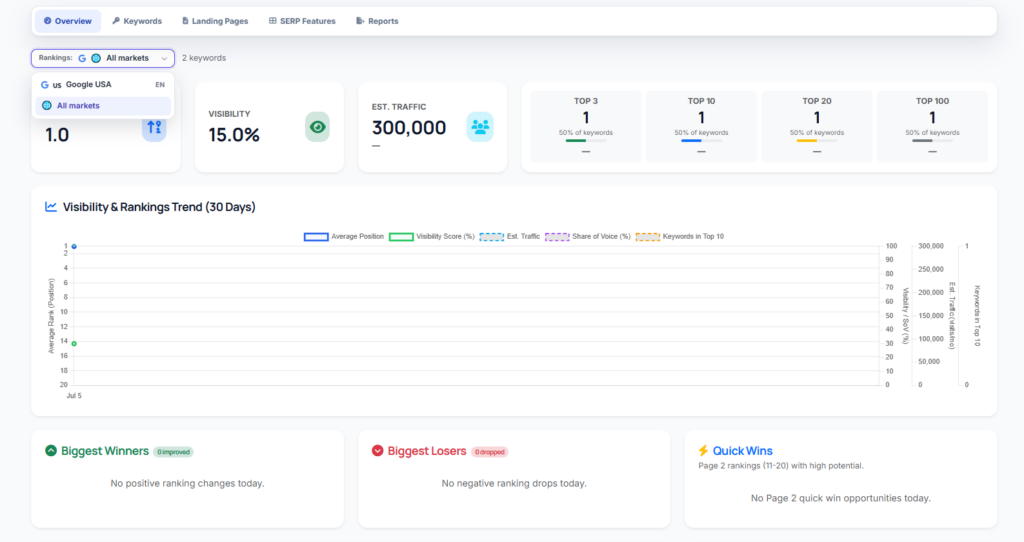Image resolution: width=1024 pixels, height=542 pixels.
Task: Switch to the Keywords tab
Action: point(137,21)
